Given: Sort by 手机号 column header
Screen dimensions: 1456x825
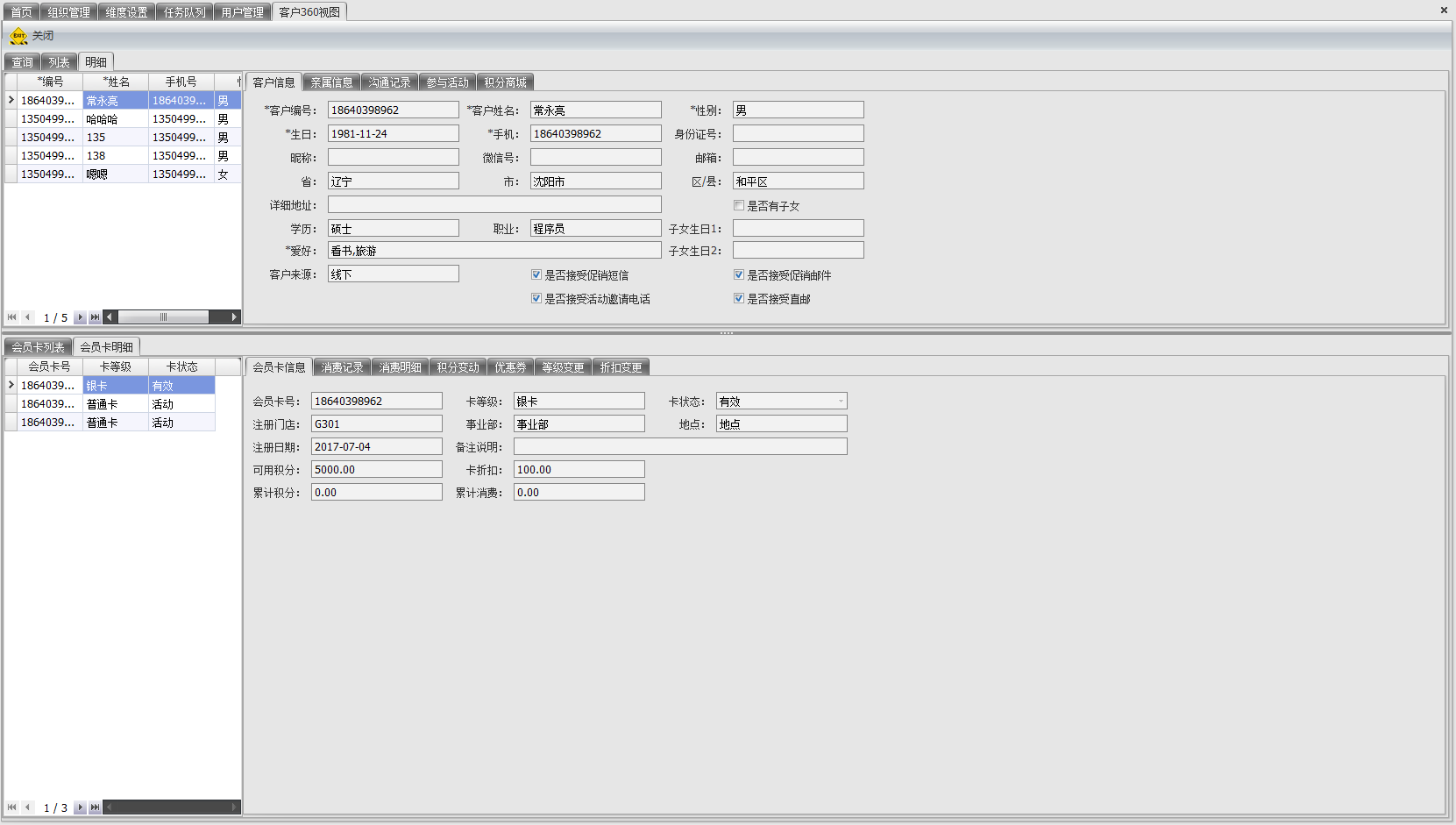Looking at the screenshot, I should [x=181, y=82].
